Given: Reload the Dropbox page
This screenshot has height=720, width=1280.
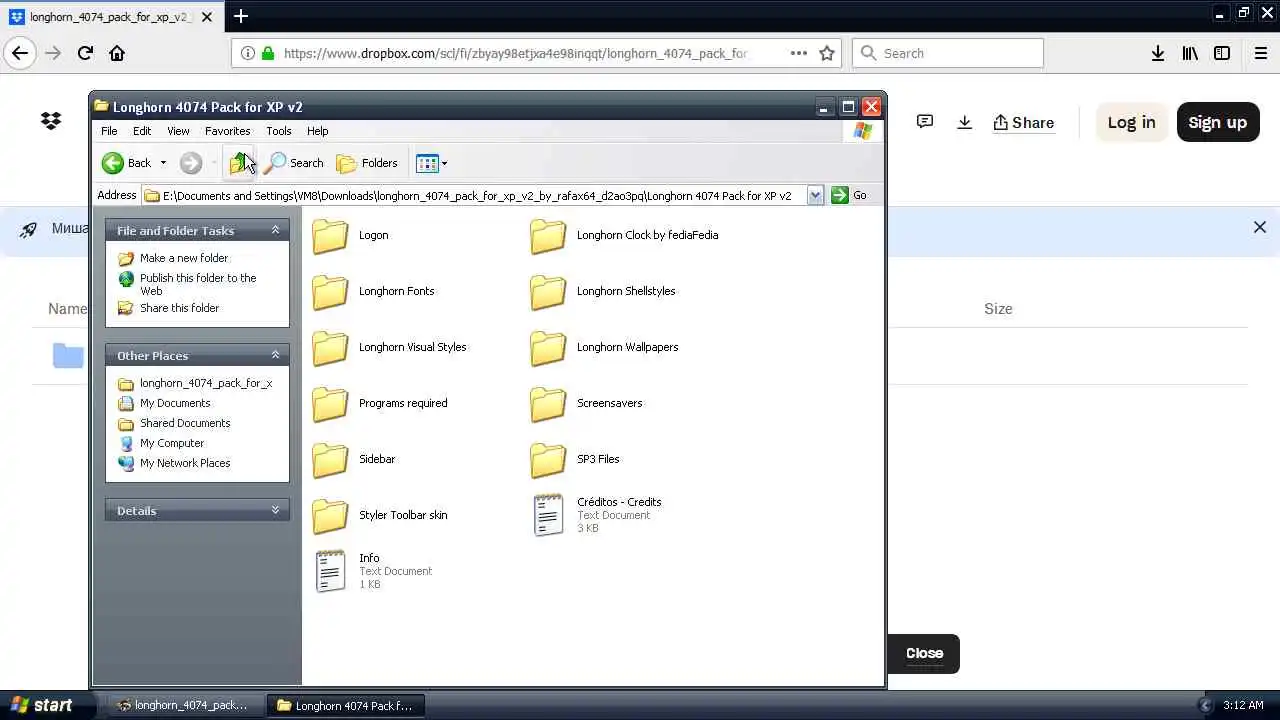Looking at the screenshot, I should pyautogui.click(x=85, y=53).
